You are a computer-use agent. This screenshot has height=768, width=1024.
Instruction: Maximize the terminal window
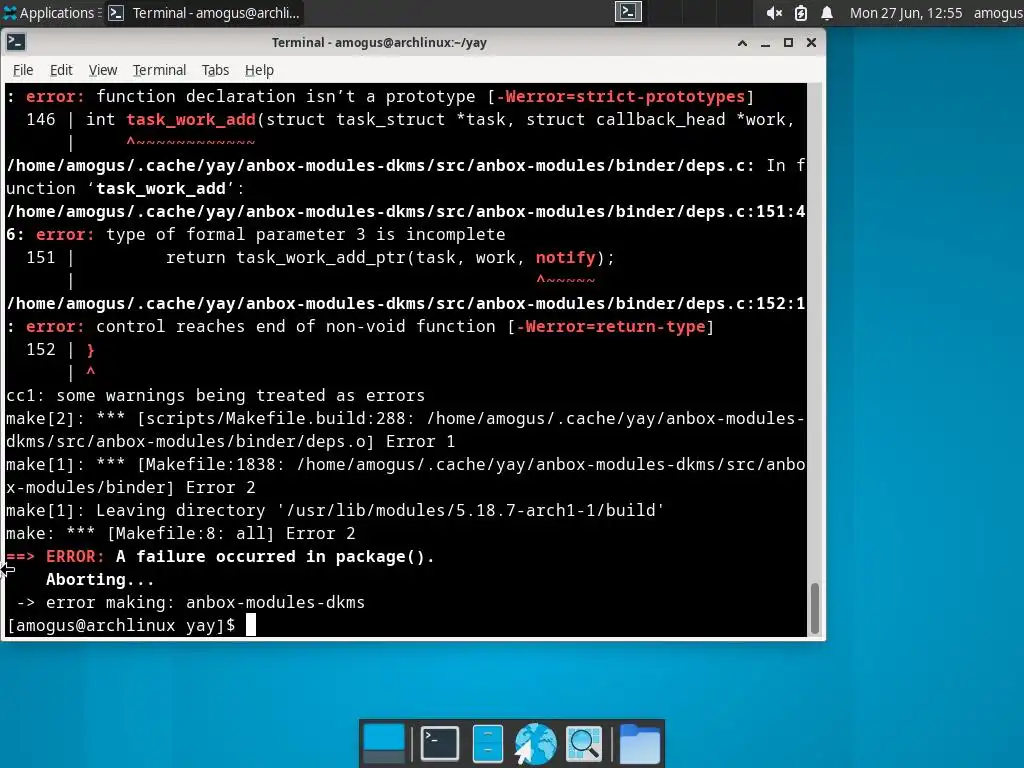coord(788,42)
